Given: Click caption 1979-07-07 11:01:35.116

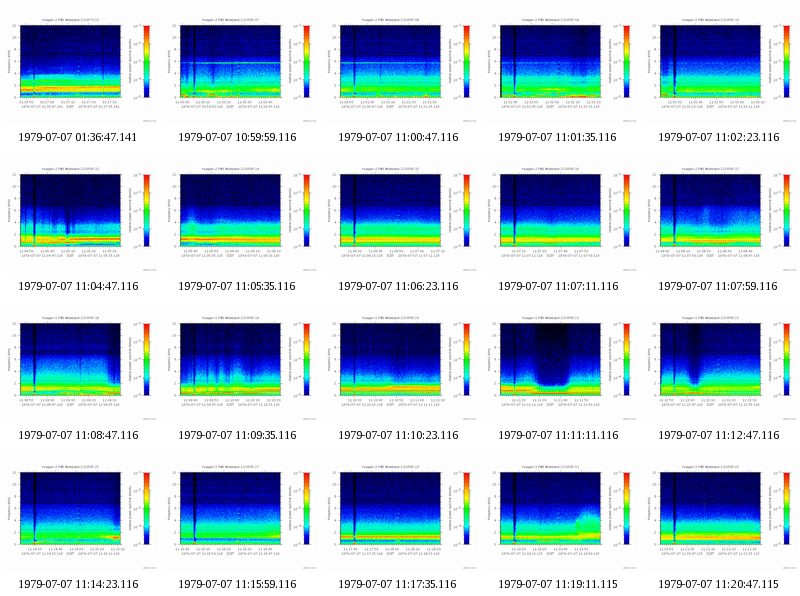Looking at the screenshot, I should coord(557,137).
